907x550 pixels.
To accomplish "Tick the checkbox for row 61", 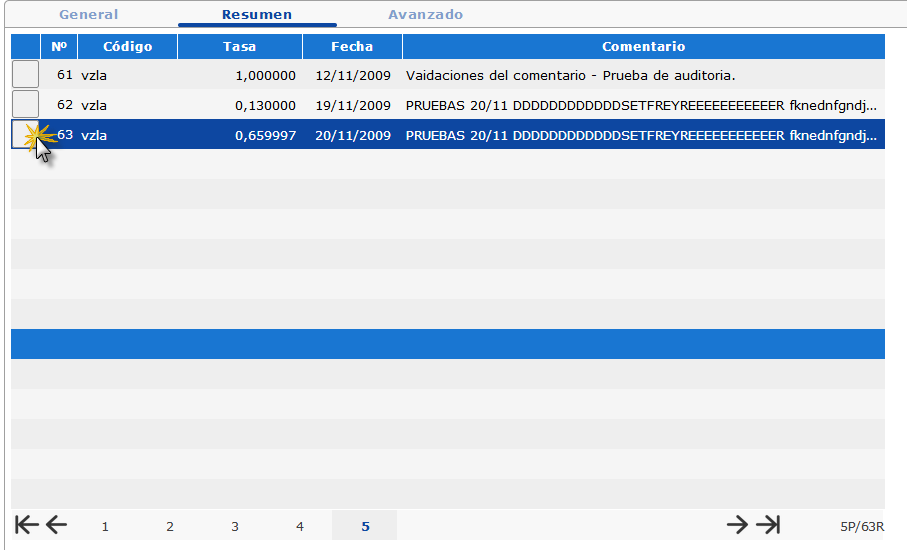I will [x=25, y=75].
